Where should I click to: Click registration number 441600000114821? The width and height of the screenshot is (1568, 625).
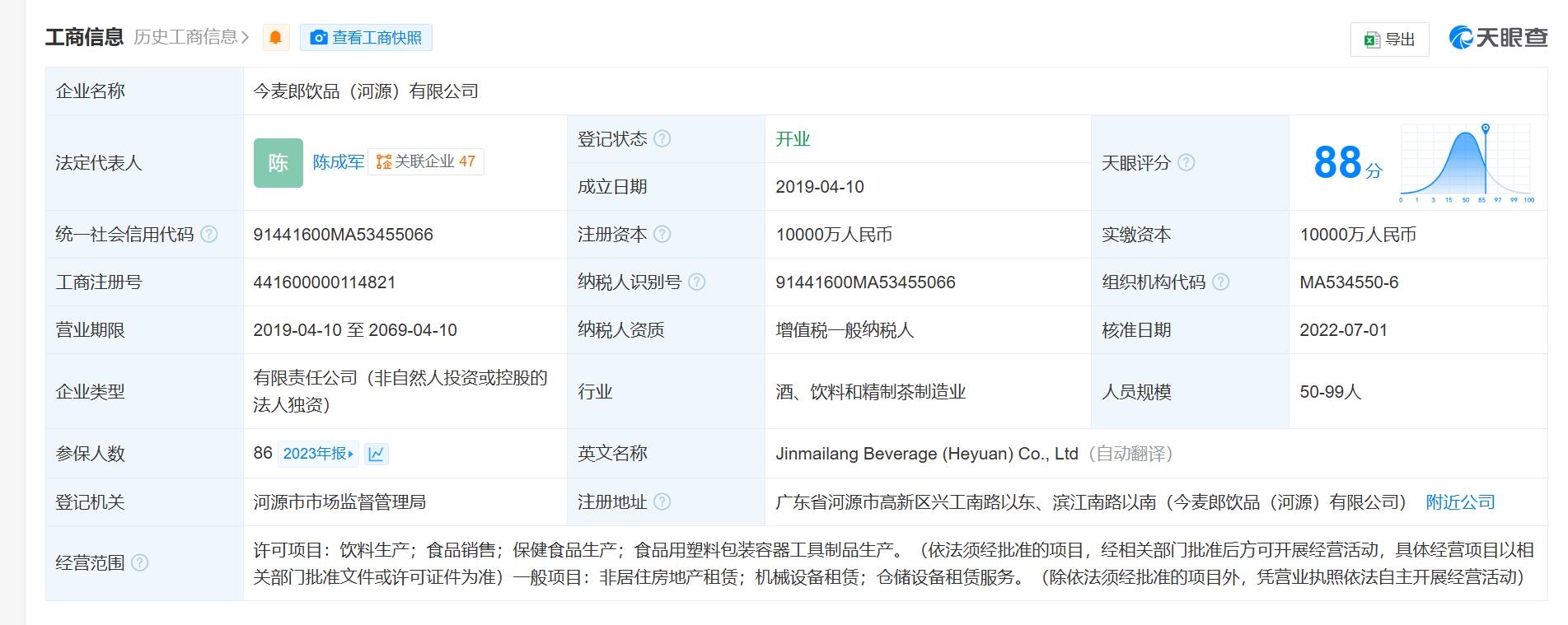click(325, 282)
